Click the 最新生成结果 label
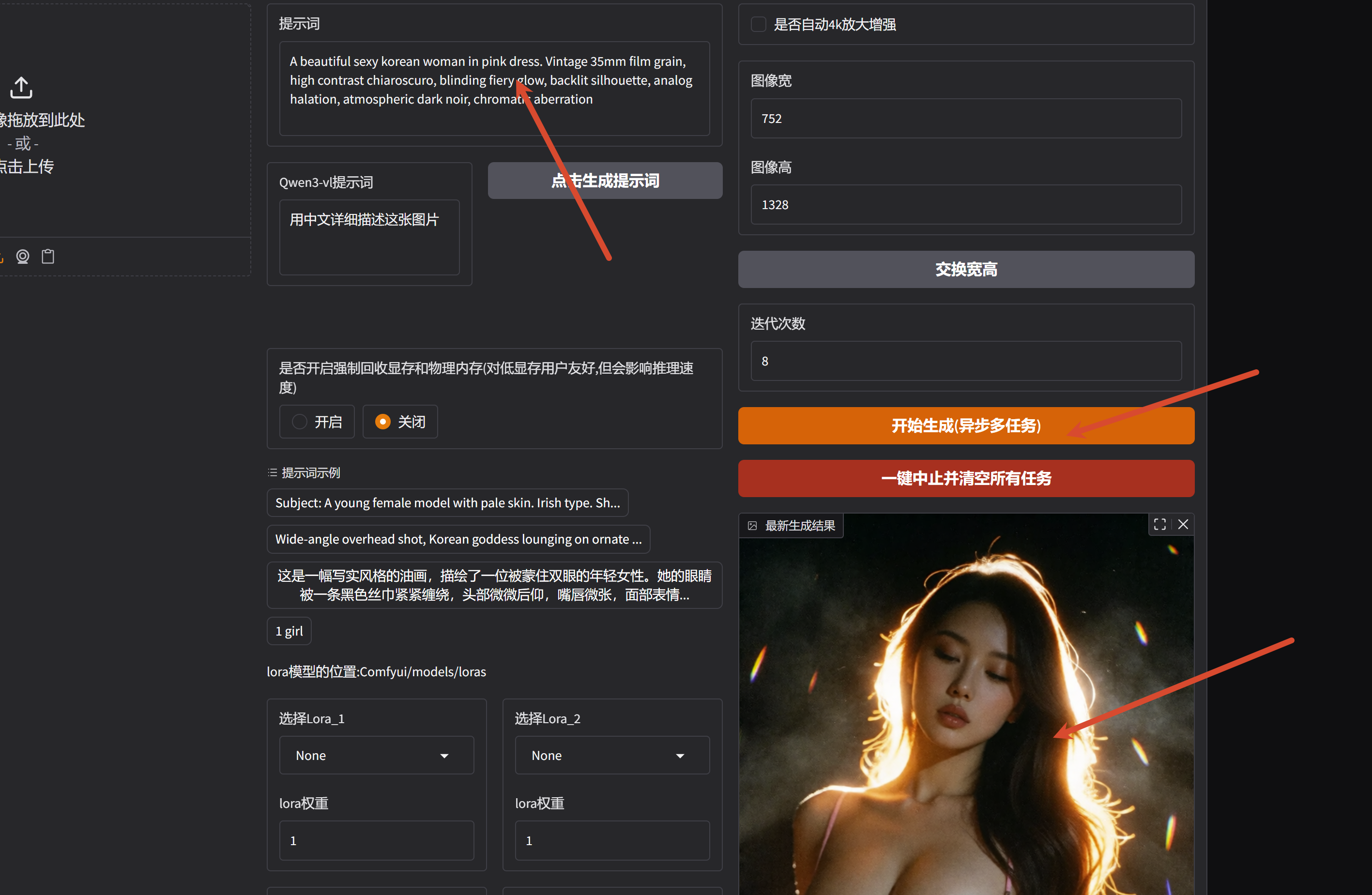Viewport: 1372px width, 895px height. pos(800,526)
